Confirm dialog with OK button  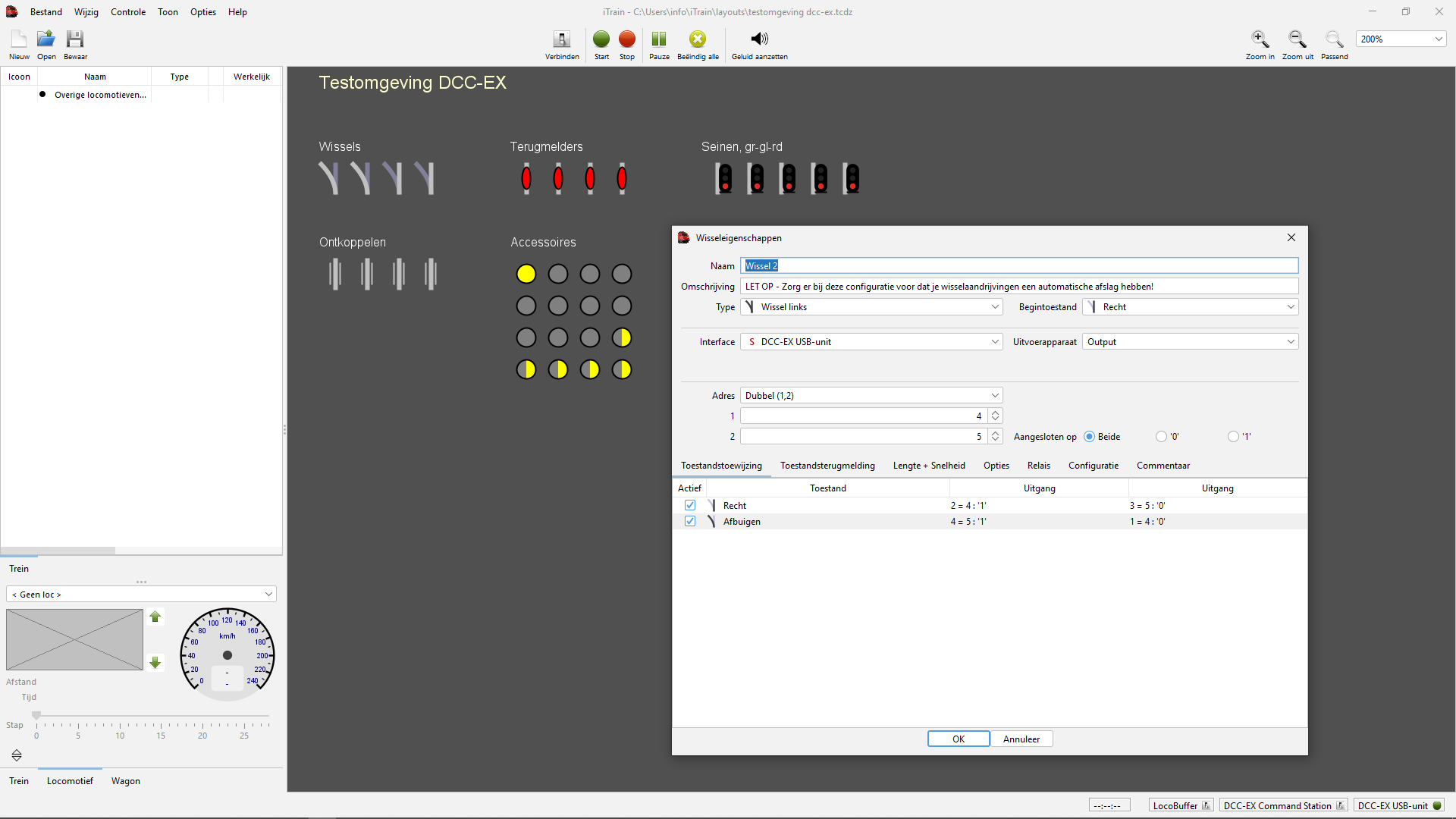pyautogui.click(x=959, y=739)
